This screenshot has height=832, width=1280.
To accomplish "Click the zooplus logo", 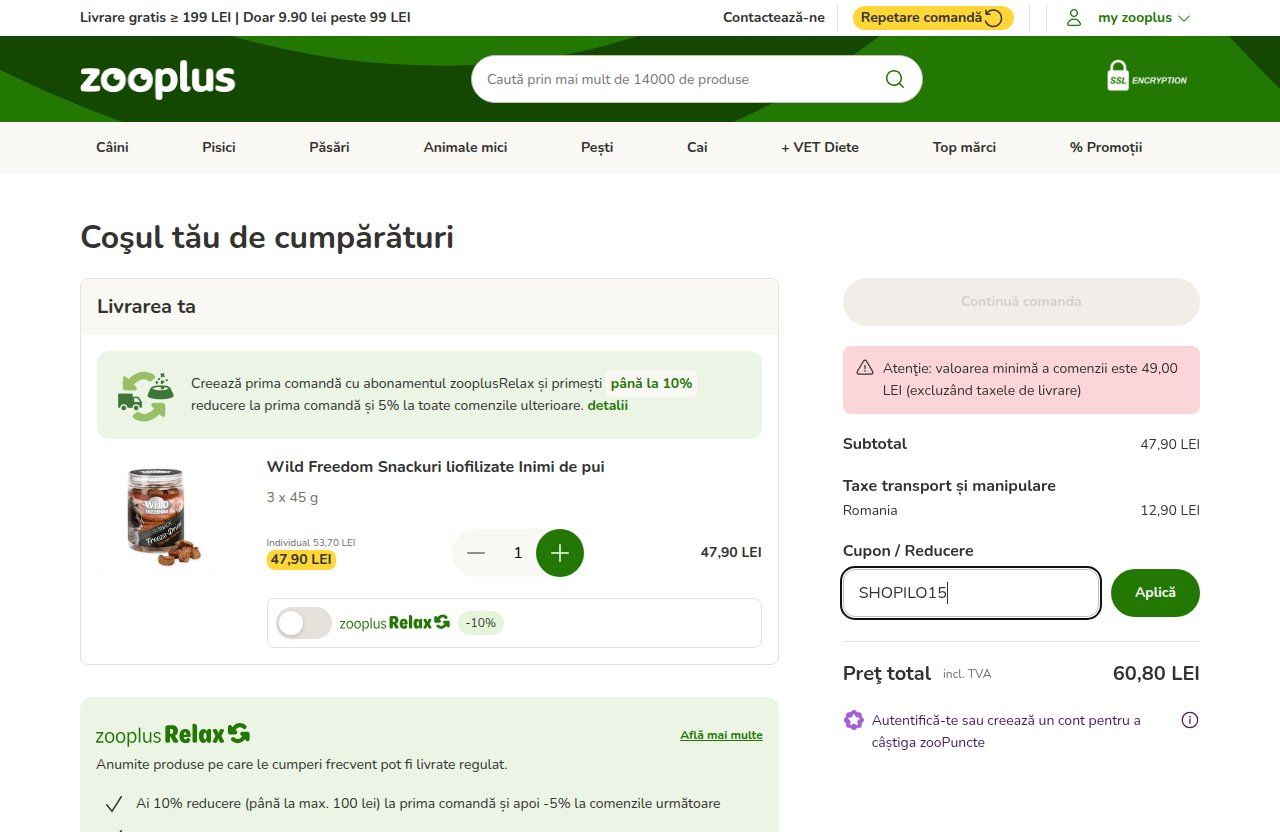I will point(158,79).
